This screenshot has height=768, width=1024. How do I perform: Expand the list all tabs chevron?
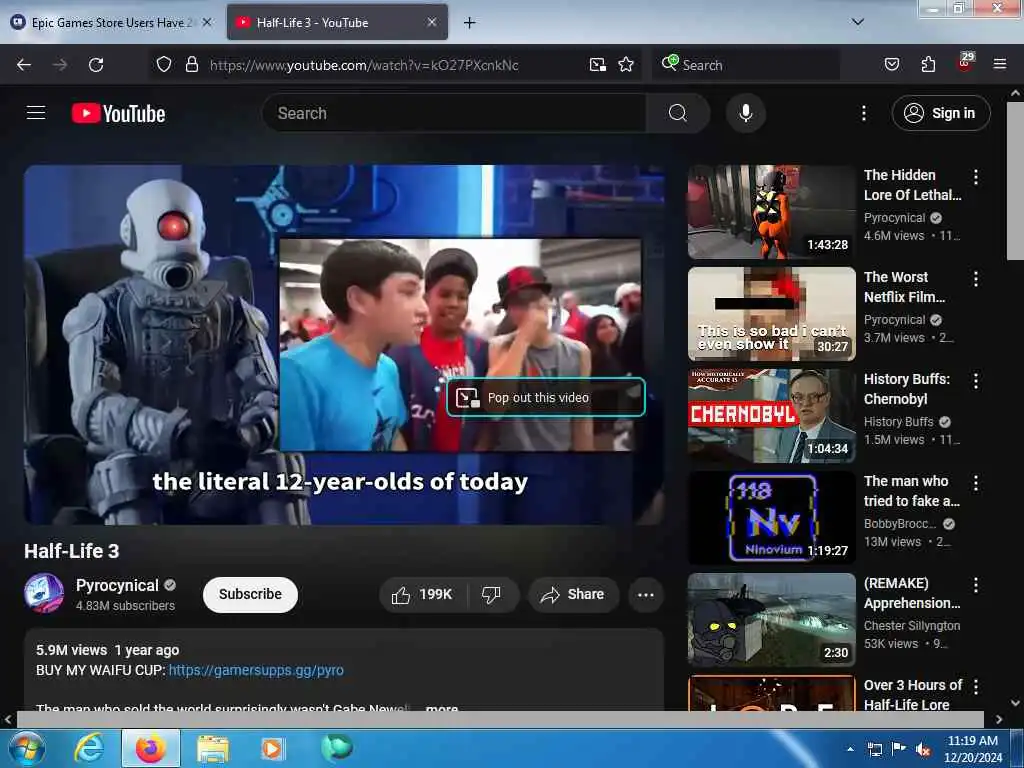[857, 22]
